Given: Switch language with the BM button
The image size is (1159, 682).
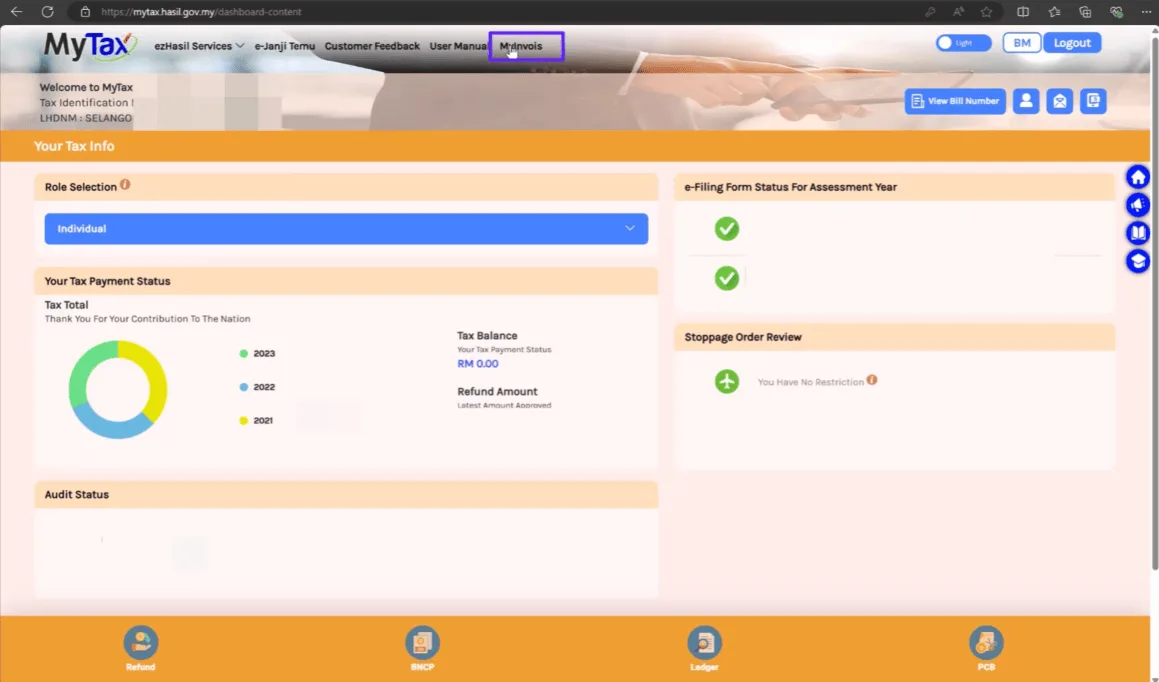Looking at the screenshot, I should coord(1022,43).
